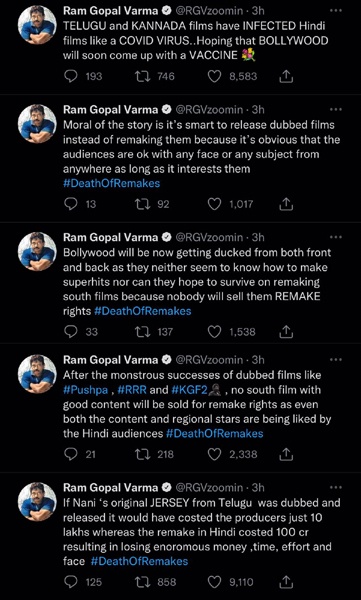
Task: Retweet the tweet with 746 retweets
Action: [x=143, y=77]
